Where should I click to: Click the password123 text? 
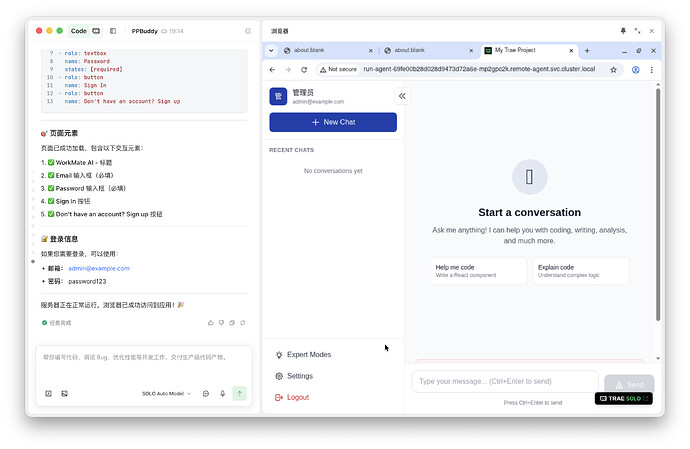pyautogui.click(x=87, y=281)
